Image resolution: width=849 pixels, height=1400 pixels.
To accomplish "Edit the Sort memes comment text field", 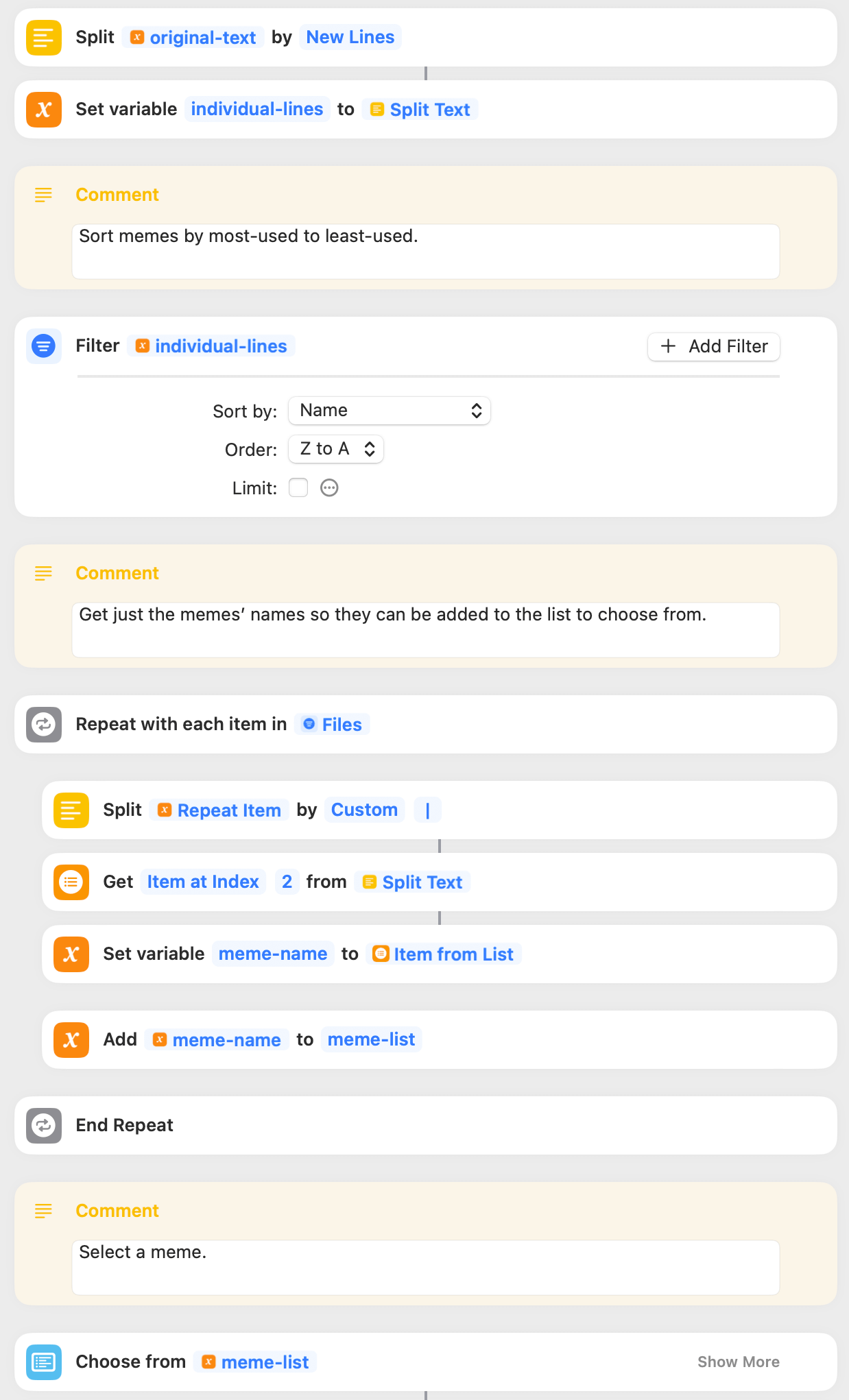I will tap(425, 251).
